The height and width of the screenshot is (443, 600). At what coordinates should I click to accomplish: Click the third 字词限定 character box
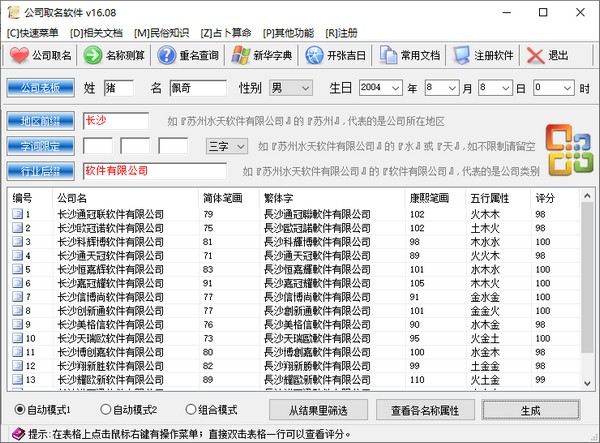tap(173, 146)
